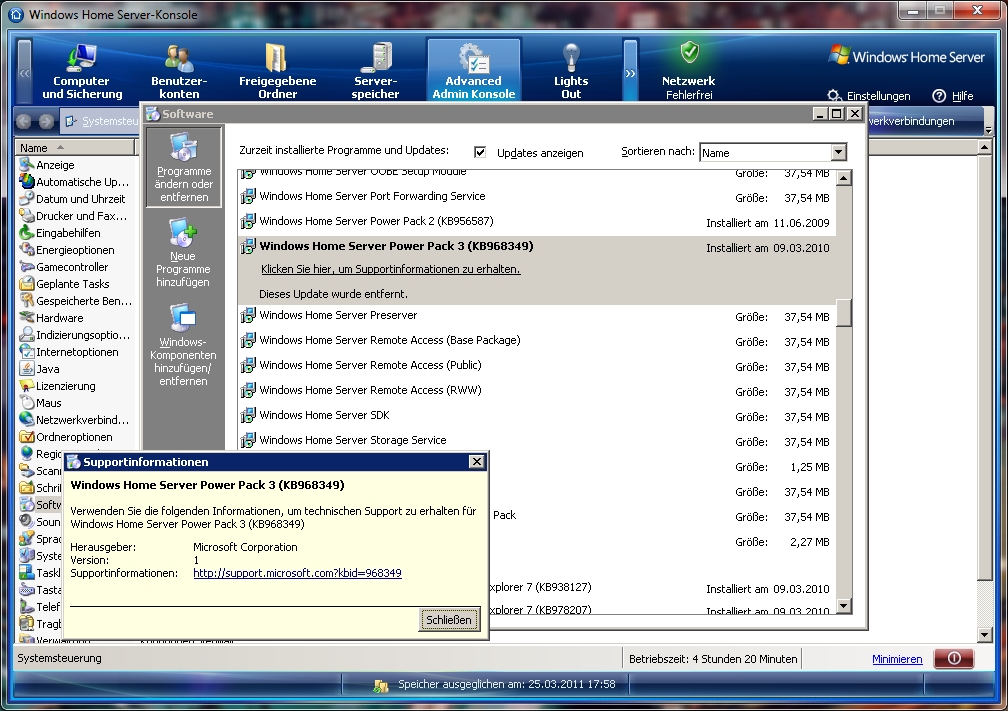Click support information link for Power Pack 3
This screenshot has height=711, width=1008.
(390, 269)
